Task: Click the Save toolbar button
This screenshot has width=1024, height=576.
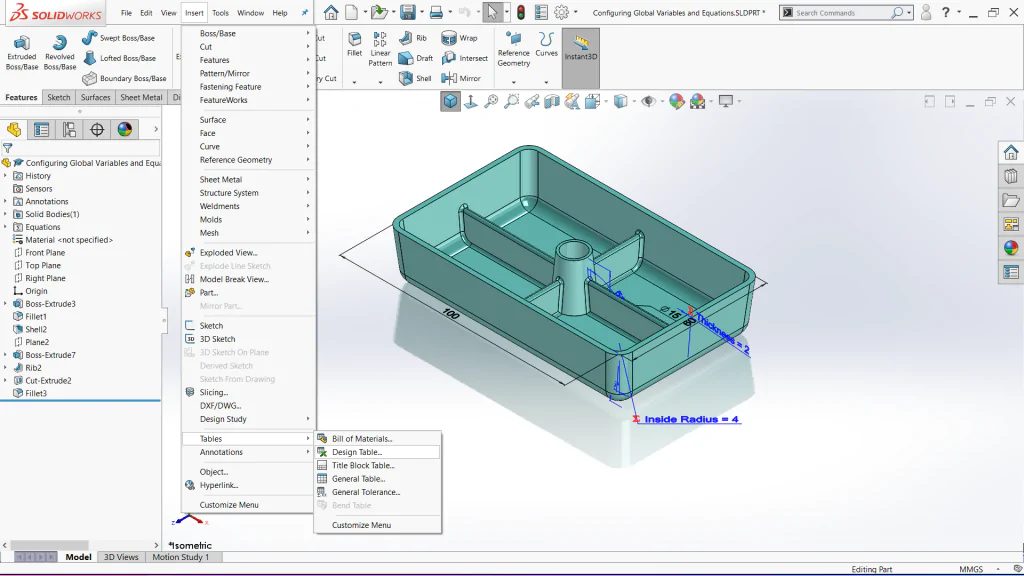Action: pyautogui.click(x=408, y=12)
